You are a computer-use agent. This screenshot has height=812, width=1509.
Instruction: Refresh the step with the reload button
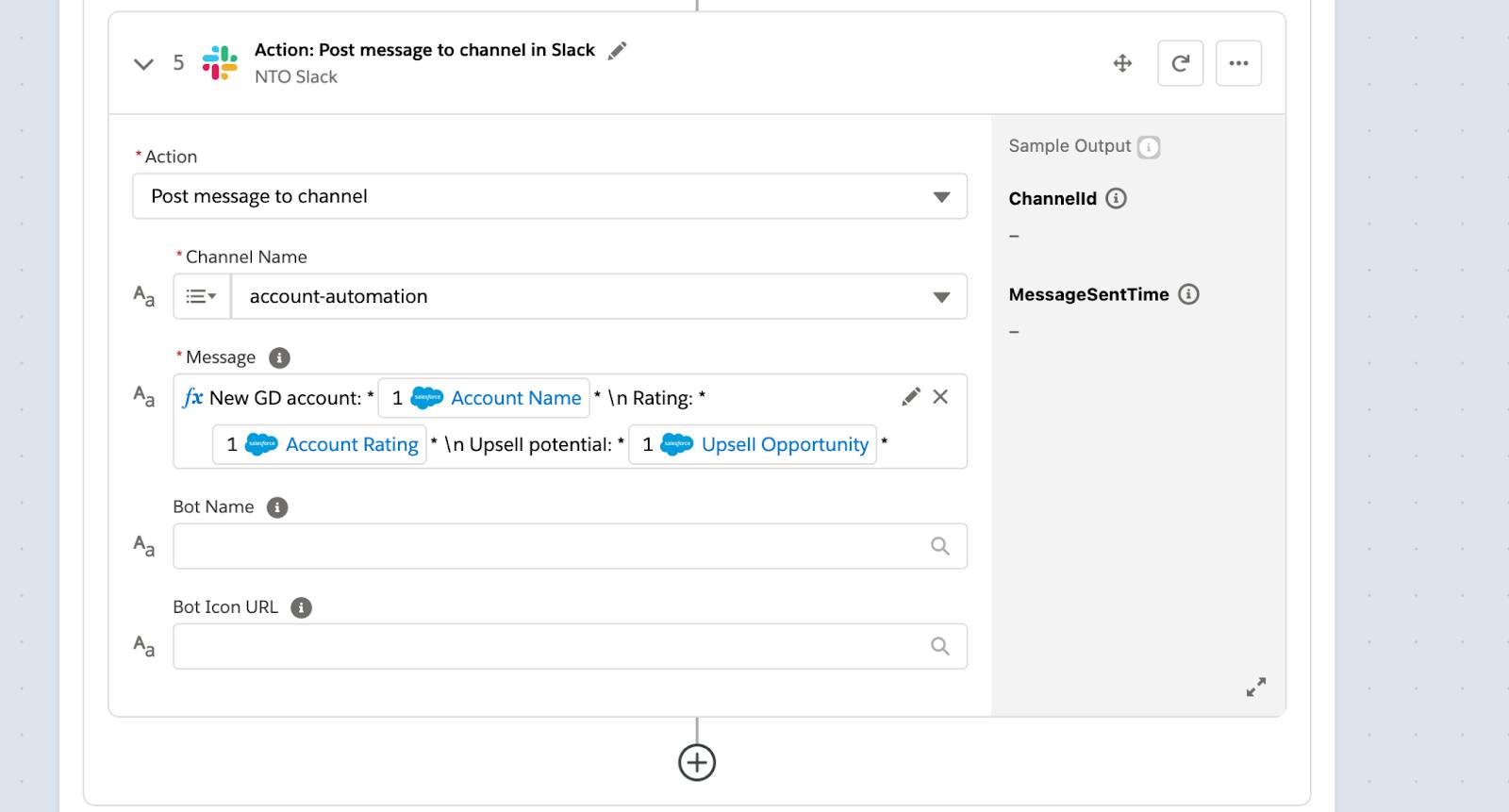[1180, 63]
